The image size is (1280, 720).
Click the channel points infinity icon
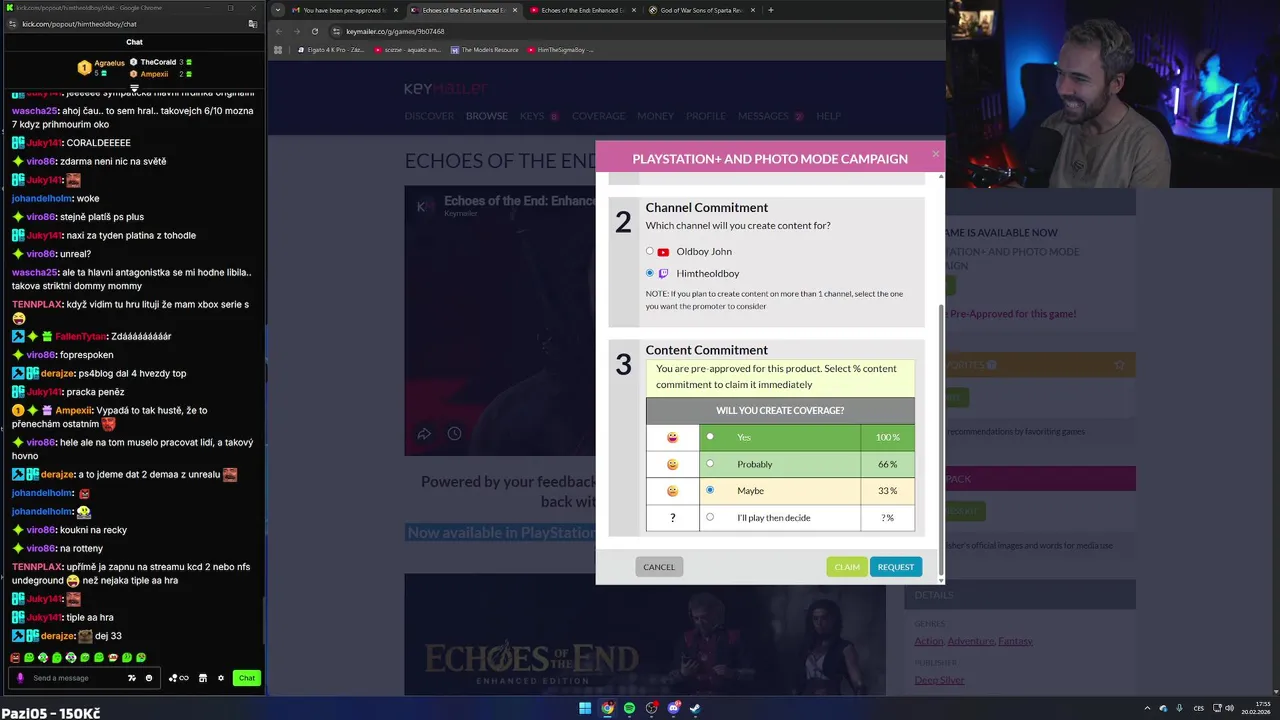179,678
